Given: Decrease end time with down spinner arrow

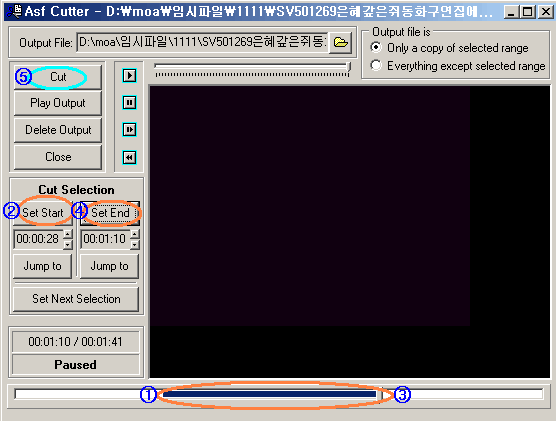Looking at the screenshot, I should coord(135,244).
